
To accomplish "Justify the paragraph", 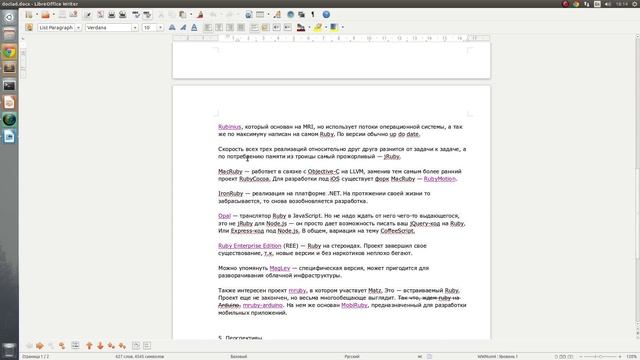I will click(x=241, y=27).
